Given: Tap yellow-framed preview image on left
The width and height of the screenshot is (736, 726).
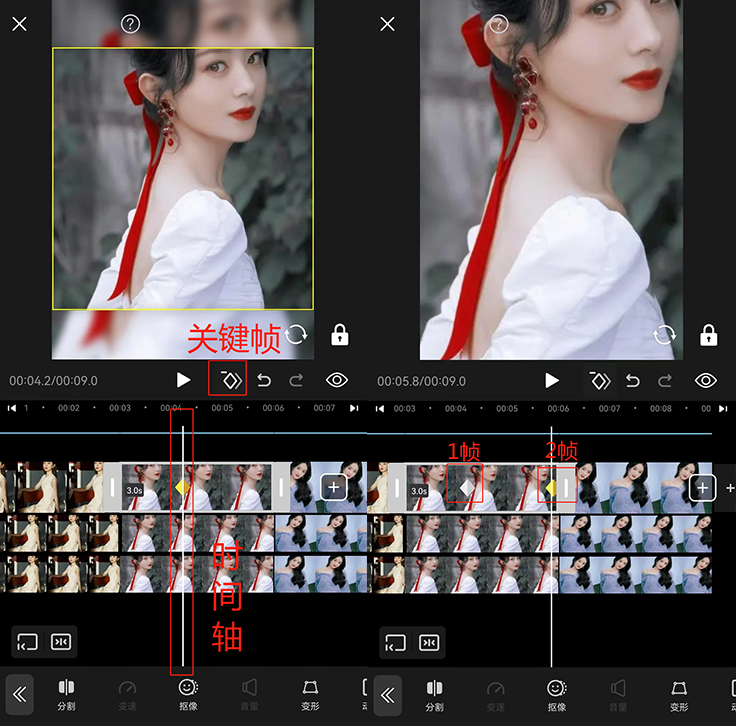Looking at the screenshot, I should (183, 178).
